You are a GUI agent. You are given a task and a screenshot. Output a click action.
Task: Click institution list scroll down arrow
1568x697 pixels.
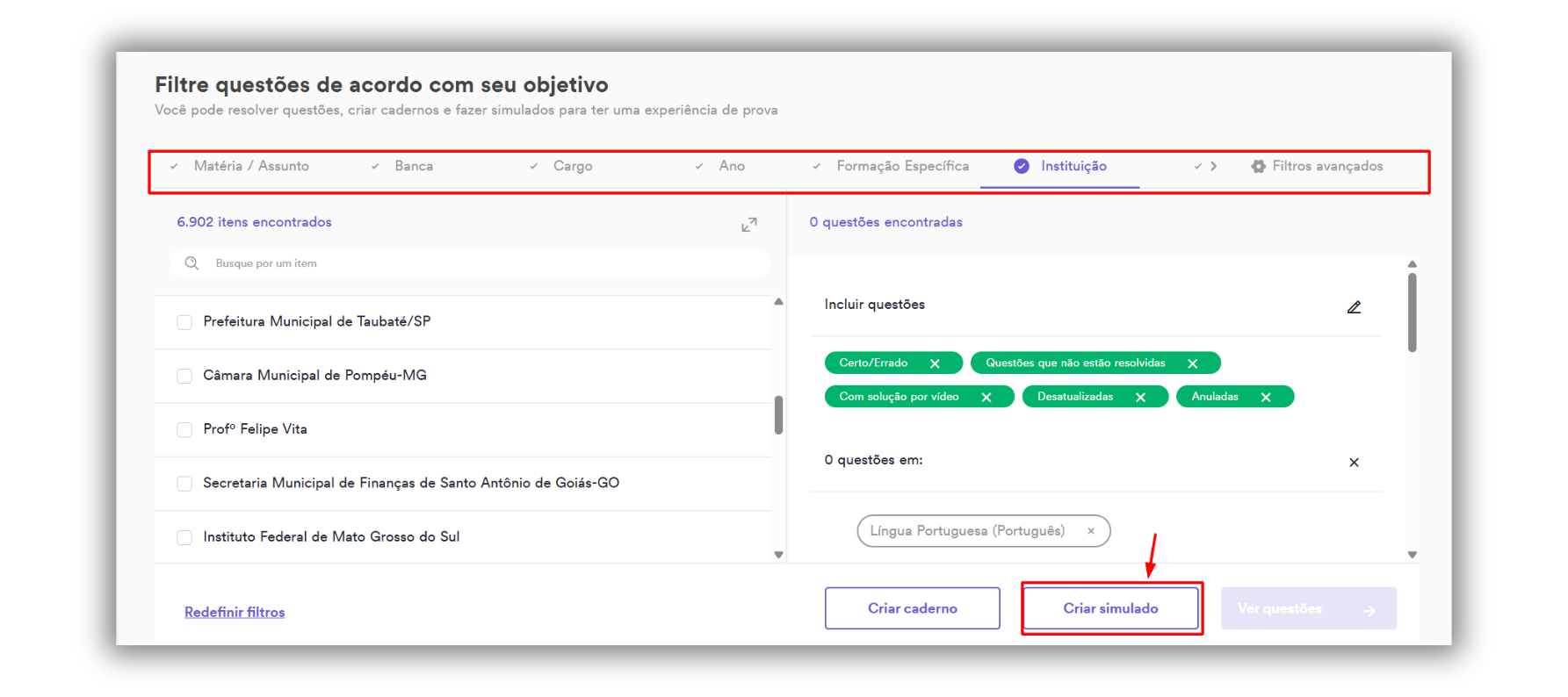tap(778, 555)
